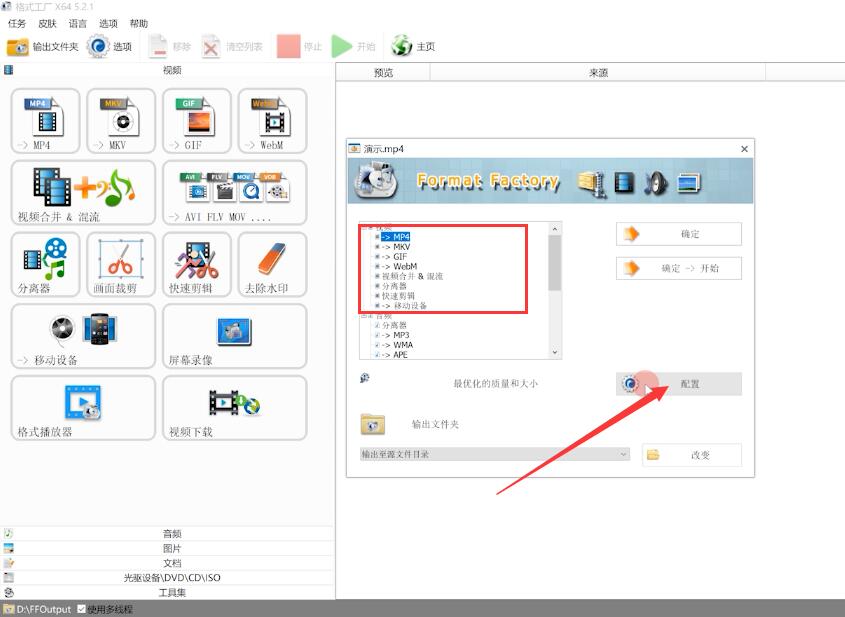The width and height of the screenshot is (845, 617).
Task: Switch to the 文档 category tab
Action: click(x=168, y=563)
